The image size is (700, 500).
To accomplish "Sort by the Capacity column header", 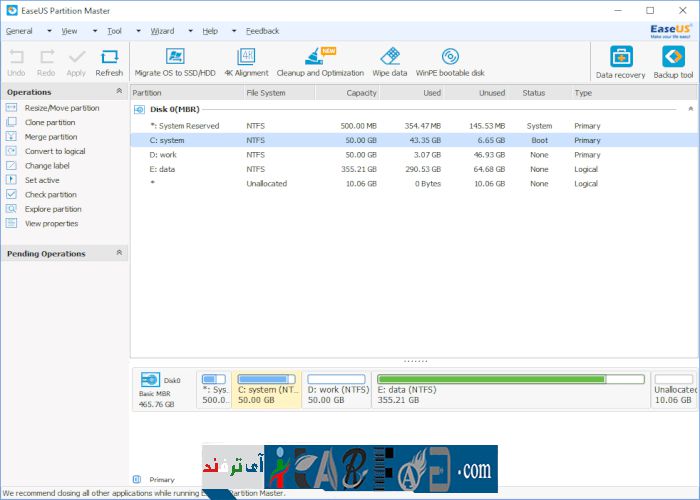I will point(347,93).
